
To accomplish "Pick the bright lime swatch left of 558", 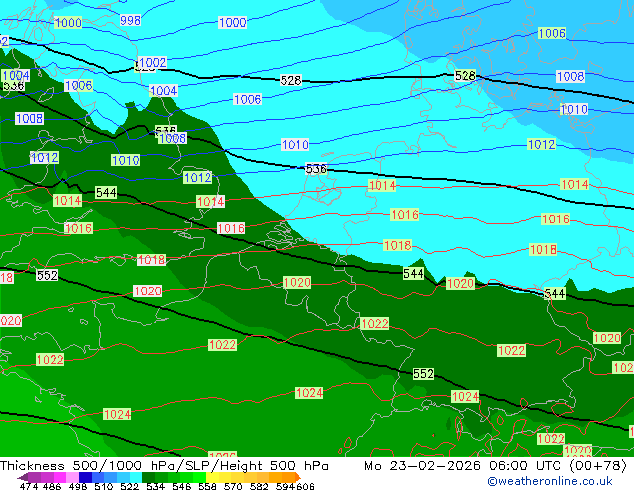I will tap(199, 477).
